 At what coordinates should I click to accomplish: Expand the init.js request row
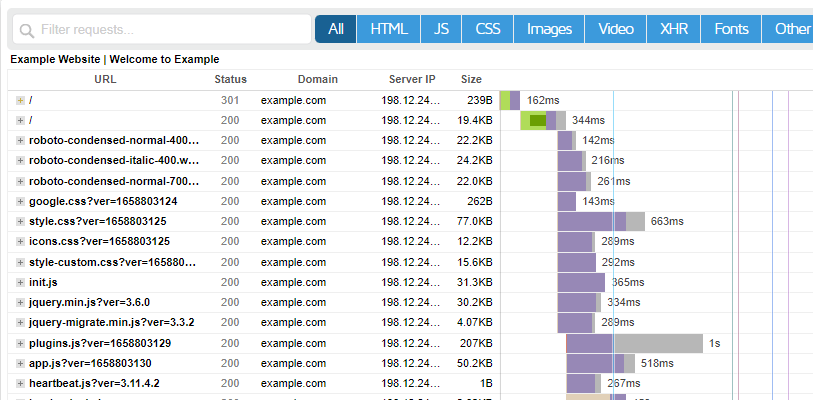(20, 282)
